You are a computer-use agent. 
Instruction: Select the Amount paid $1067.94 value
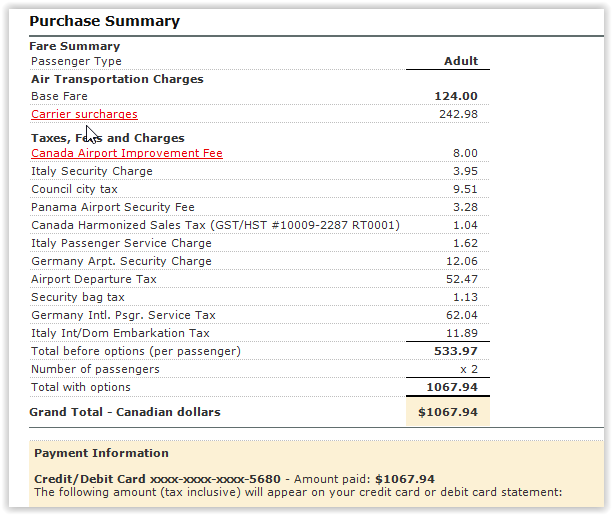coord(405,479)
